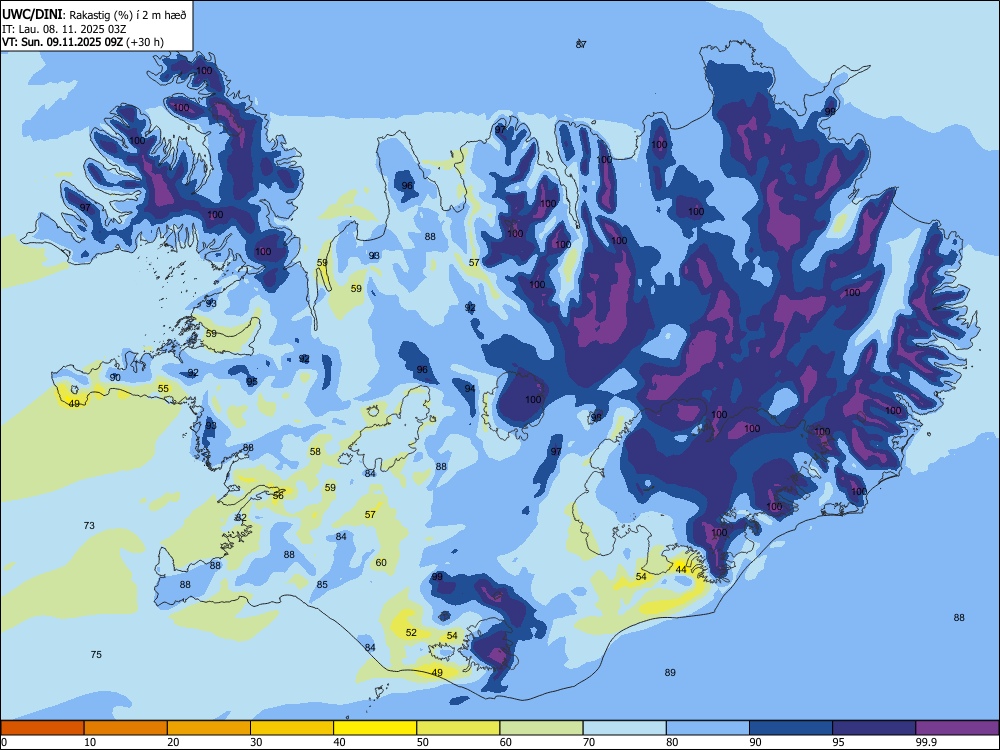This screenshot has width=1000, height=750.
Task: Pick the 70–80 light blue legend swatch
Action: click(x=624, y=728)
